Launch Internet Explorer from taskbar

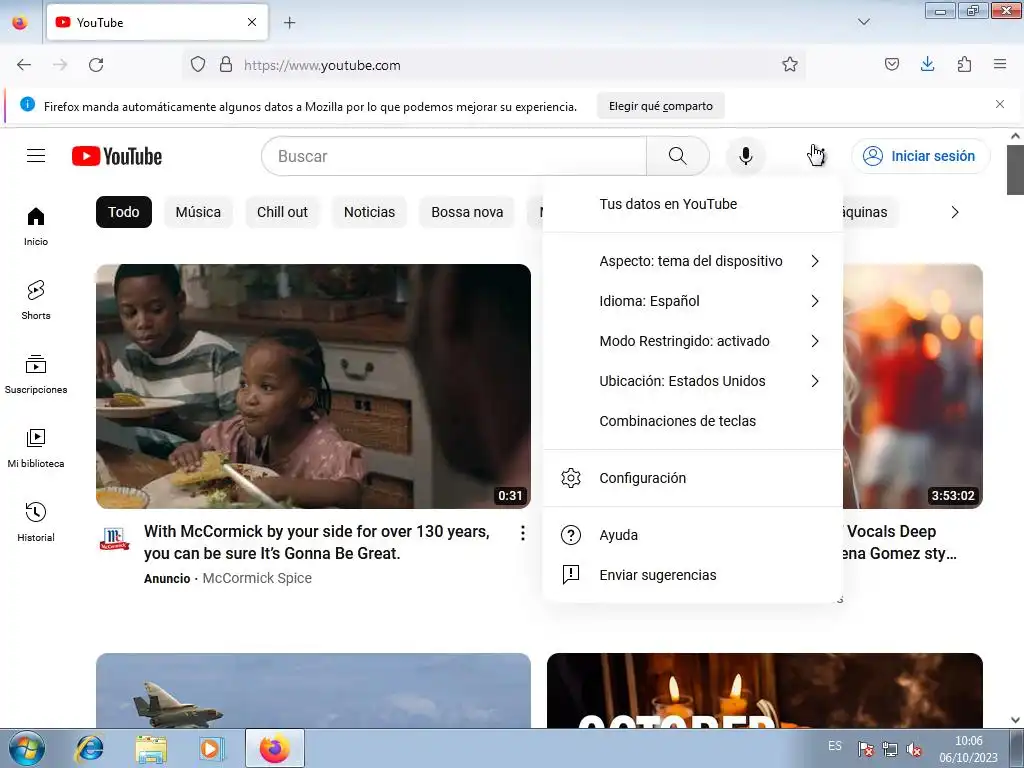tap(89, 748)
